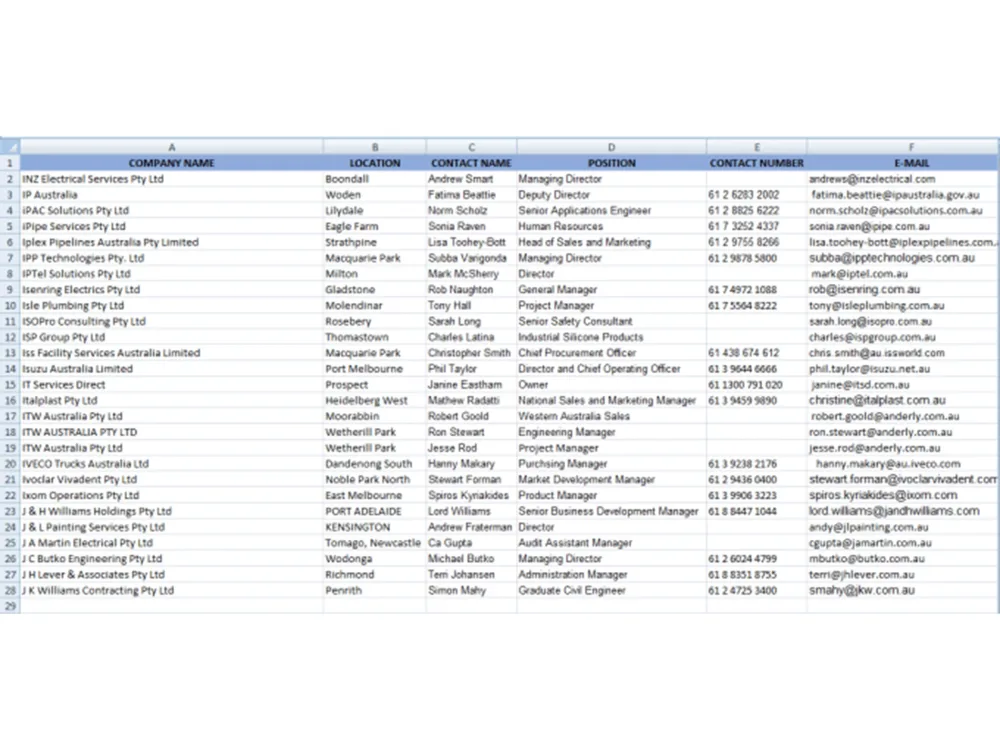Select cell J H Lever & Associates Pty Ltd
This screenshot has width=1000, height=750.
172,575
